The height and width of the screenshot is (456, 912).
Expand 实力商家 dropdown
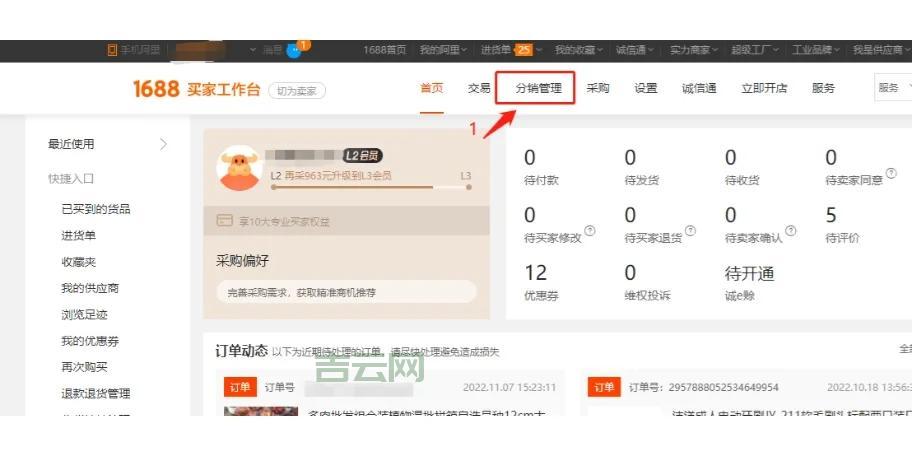click(x=715, y=51)
